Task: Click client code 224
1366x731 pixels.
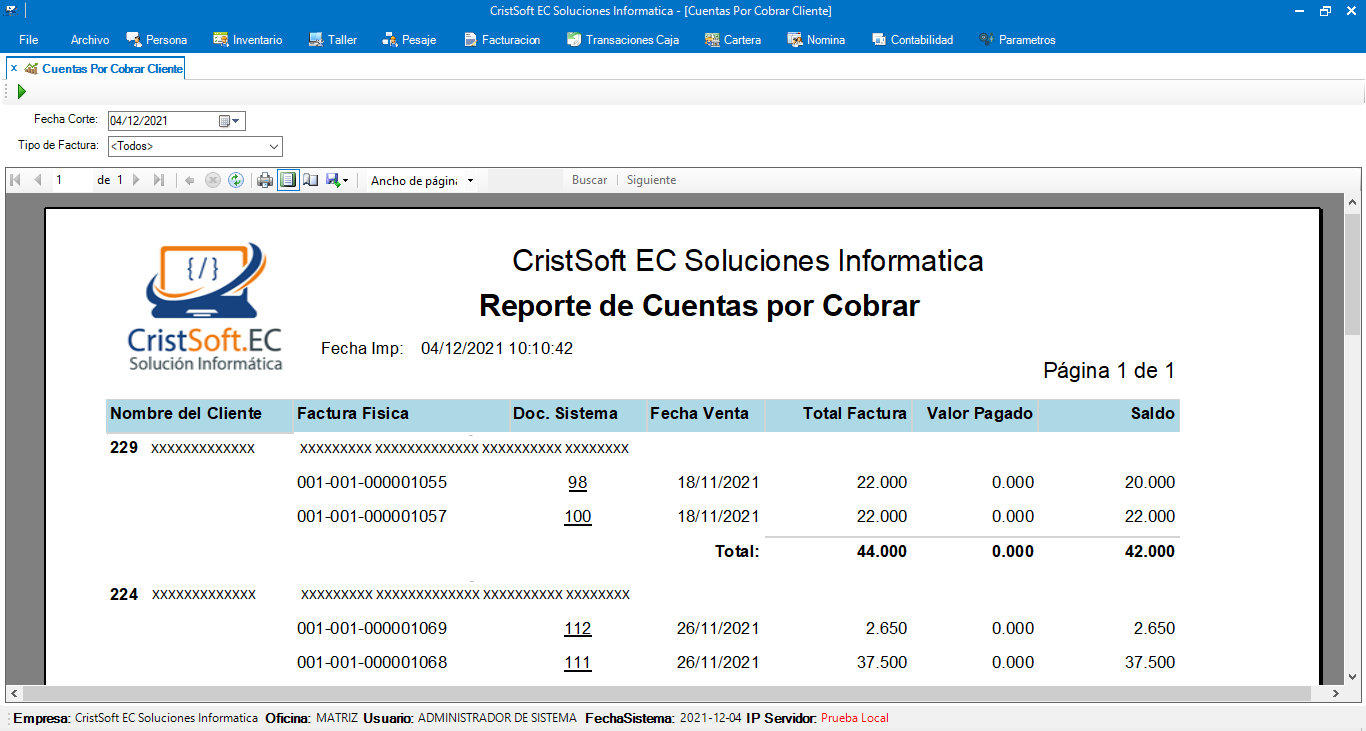Action: click(x=124, y=594)
